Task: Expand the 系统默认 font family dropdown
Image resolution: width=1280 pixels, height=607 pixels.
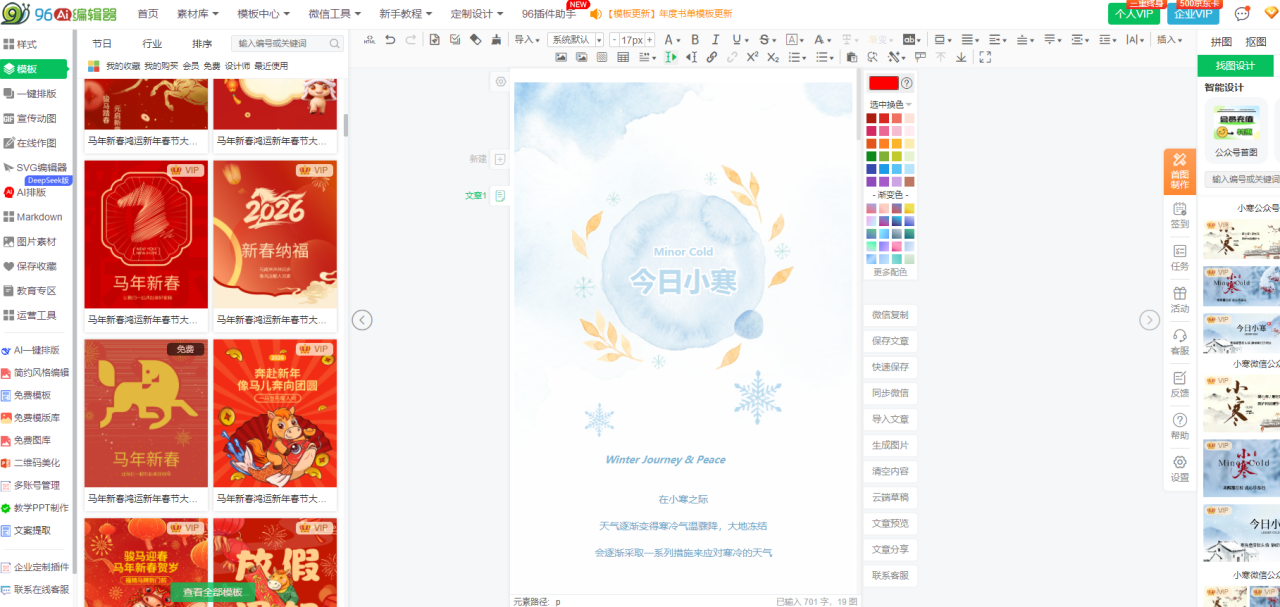Action: (x=575, y=40)
